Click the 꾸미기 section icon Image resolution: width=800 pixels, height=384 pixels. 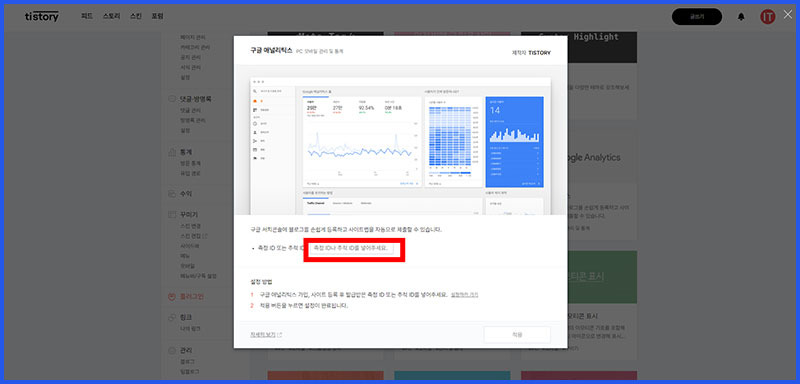[x=172, y=215]
